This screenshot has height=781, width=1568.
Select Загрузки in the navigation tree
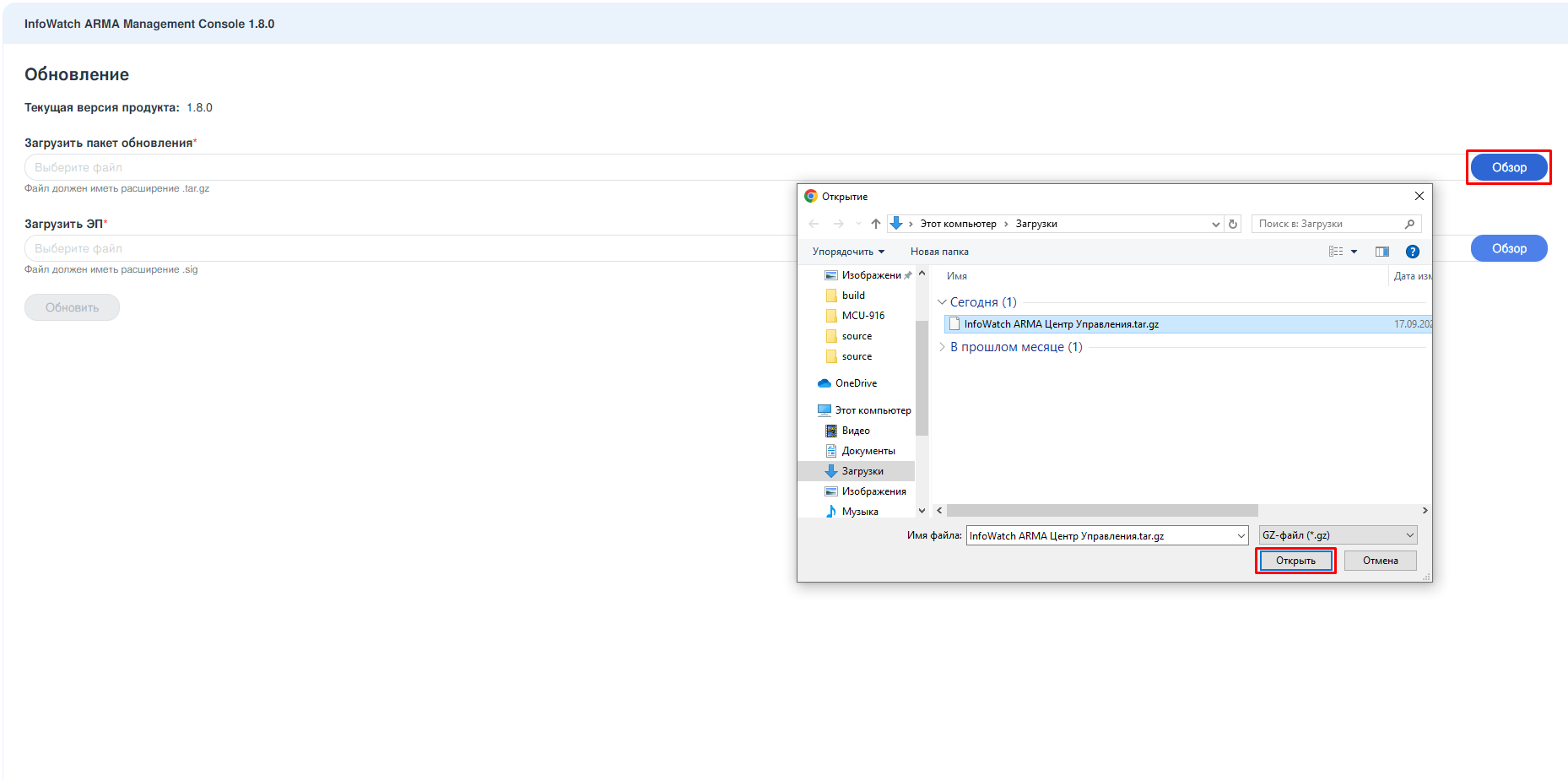pyautogui.click(x=857, y=471)
